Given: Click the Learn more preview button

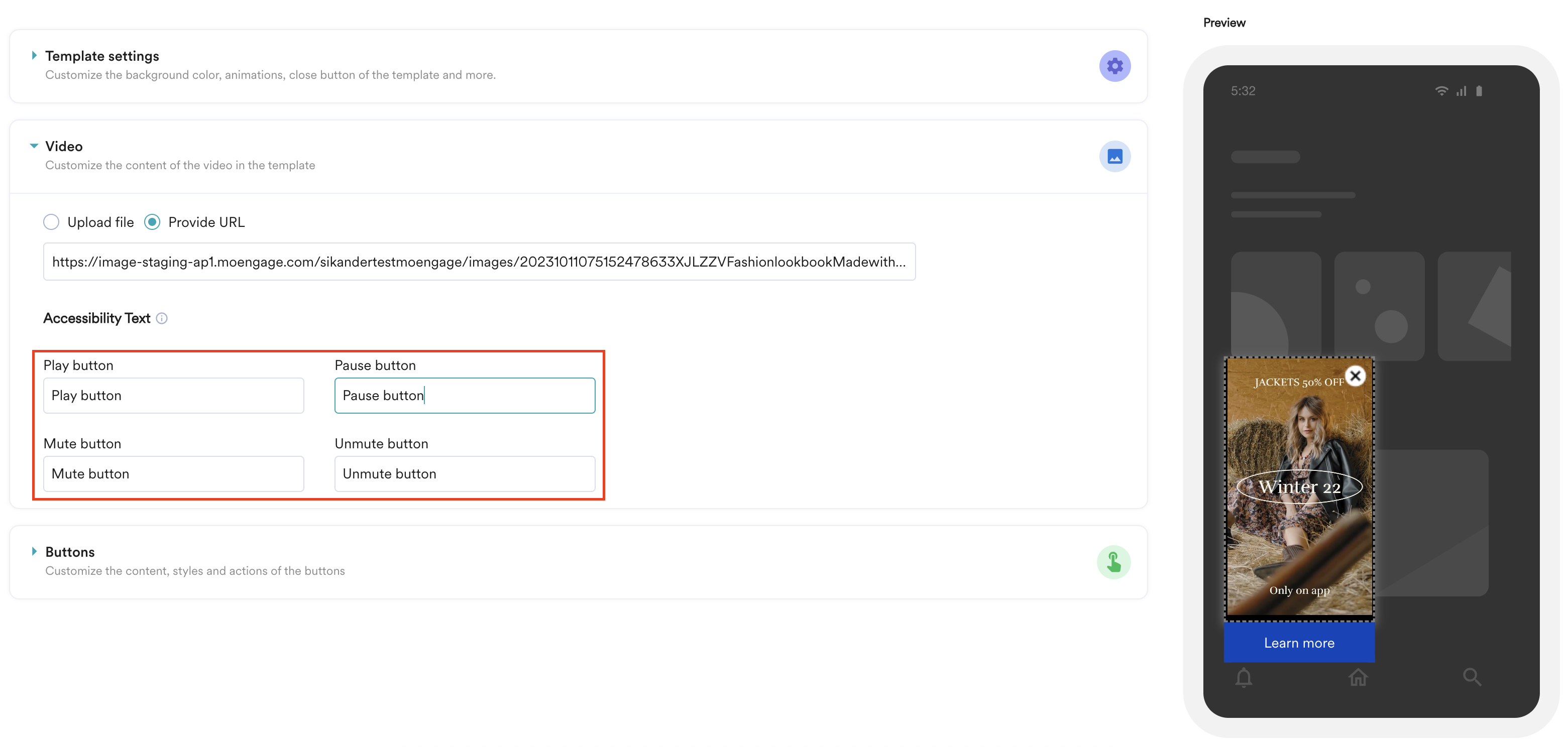Looking at the screenshot, I should click(1299, 643).
